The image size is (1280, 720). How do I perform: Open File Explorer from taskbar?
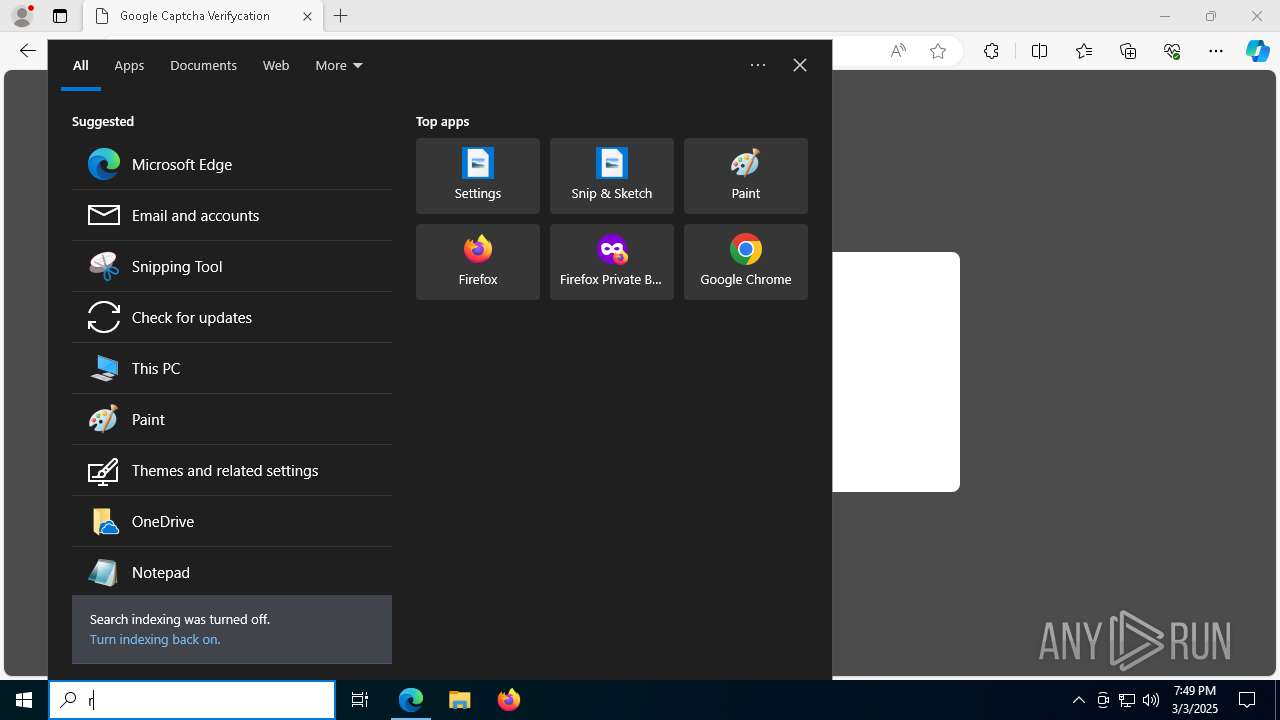pyautogui.click(x=460, y=700)
